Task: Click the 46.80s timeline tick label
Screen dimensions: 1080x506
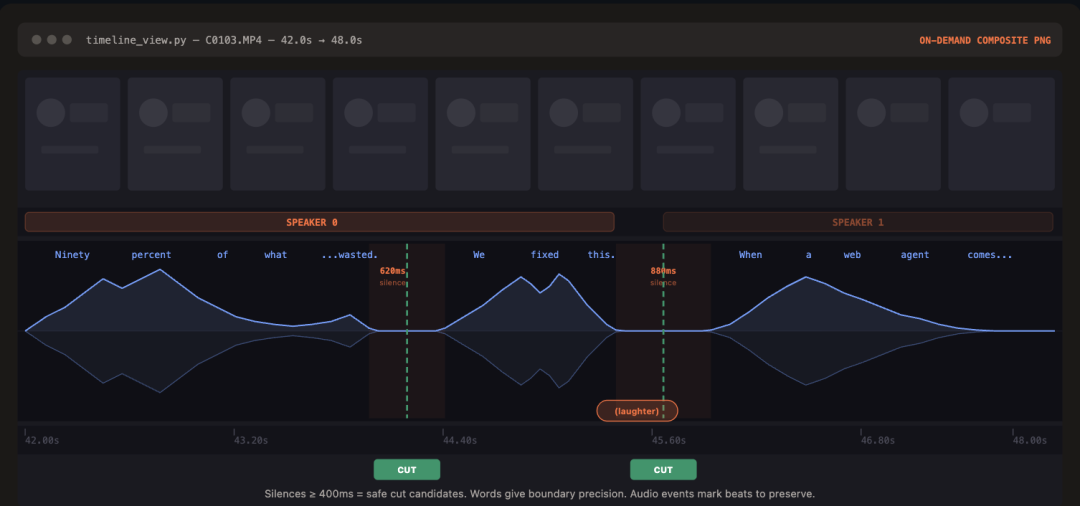Action: pyautogui.click(x=877, y=440)
